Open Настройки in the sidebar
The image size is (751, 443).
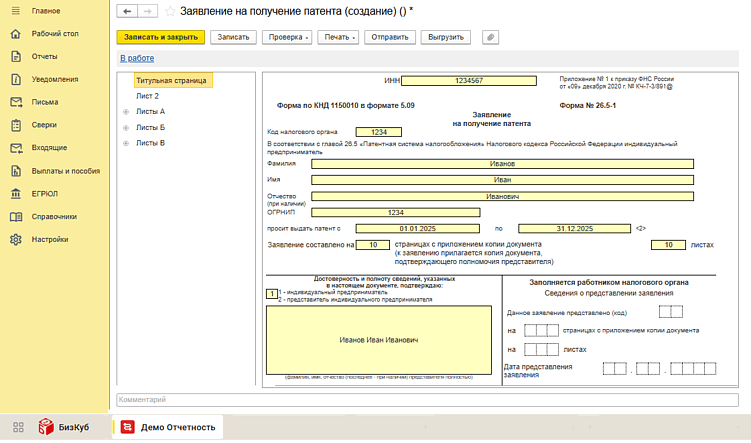pyautogui.click(x=50, y=240)
